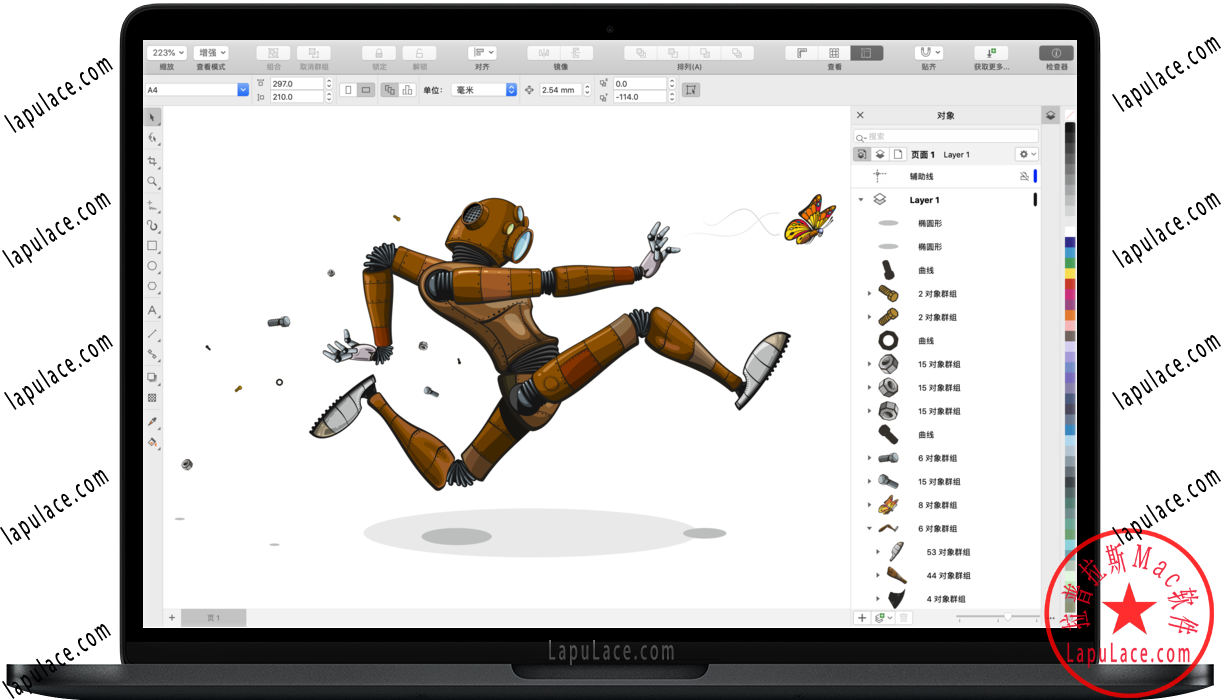Select the 8 对象群组 butterfly item
This screenshot has height=700, width=1221.
pyautogui.click(x=937, y=505)
